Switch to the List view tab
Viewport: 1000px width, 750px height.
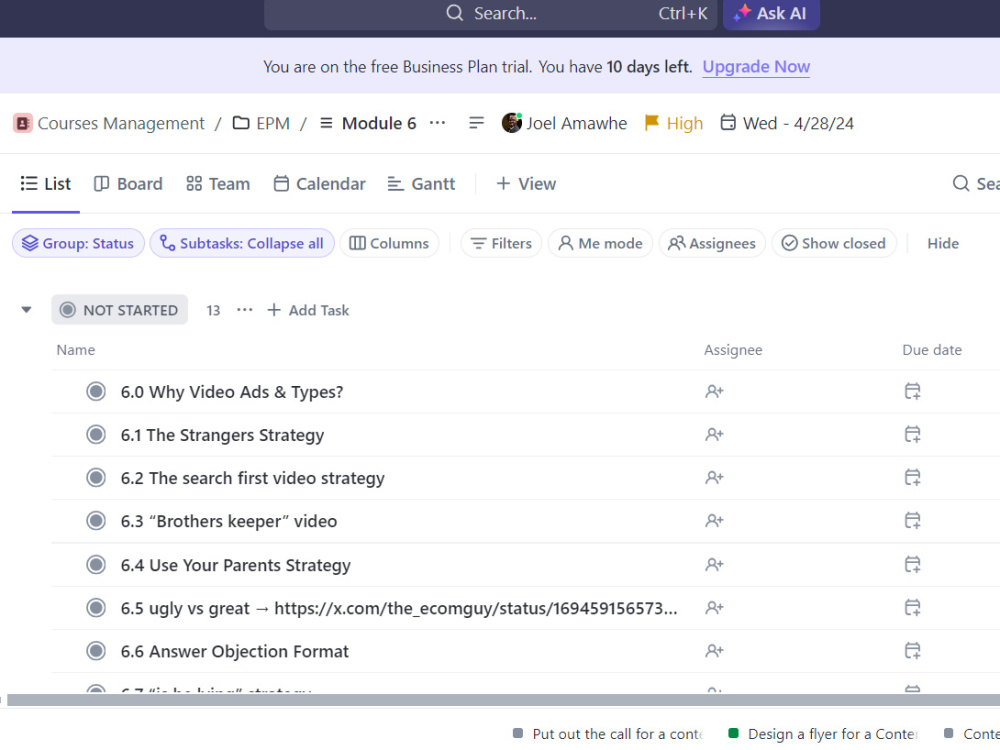point(45,184)
